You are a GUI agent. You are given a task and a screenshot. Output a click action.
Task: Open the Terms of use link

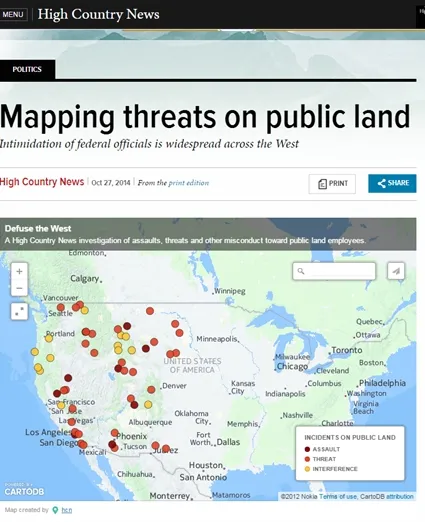(338, 497)
